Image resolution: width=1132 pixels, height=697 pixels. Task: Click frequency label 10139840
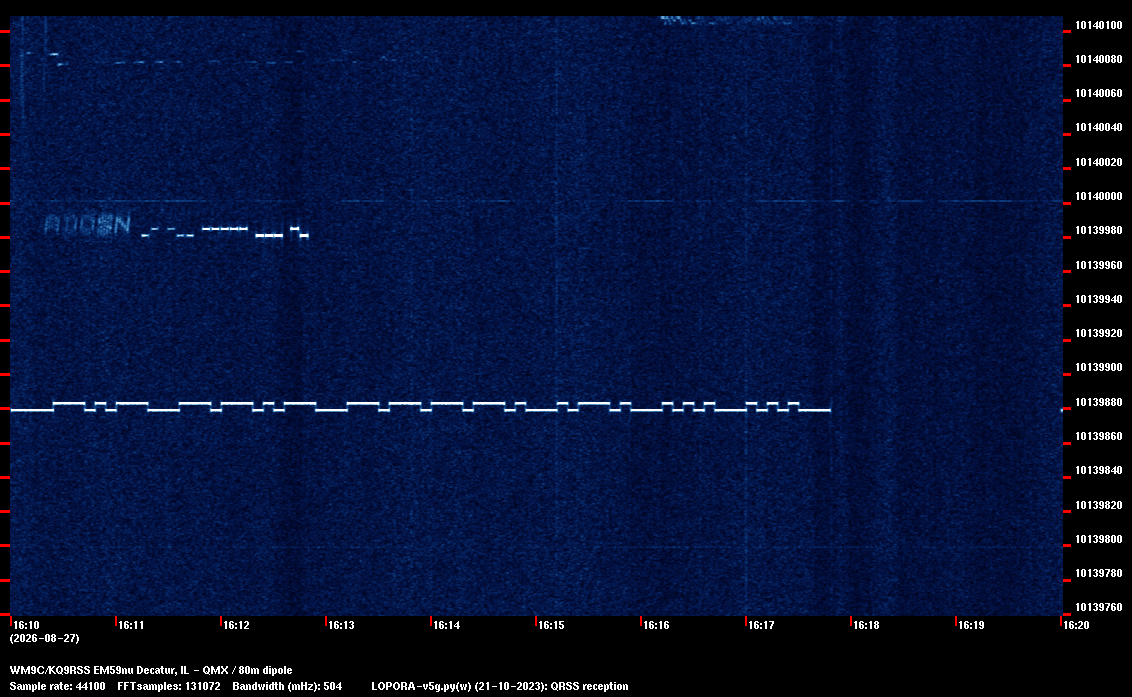(x=1099, y=470)
